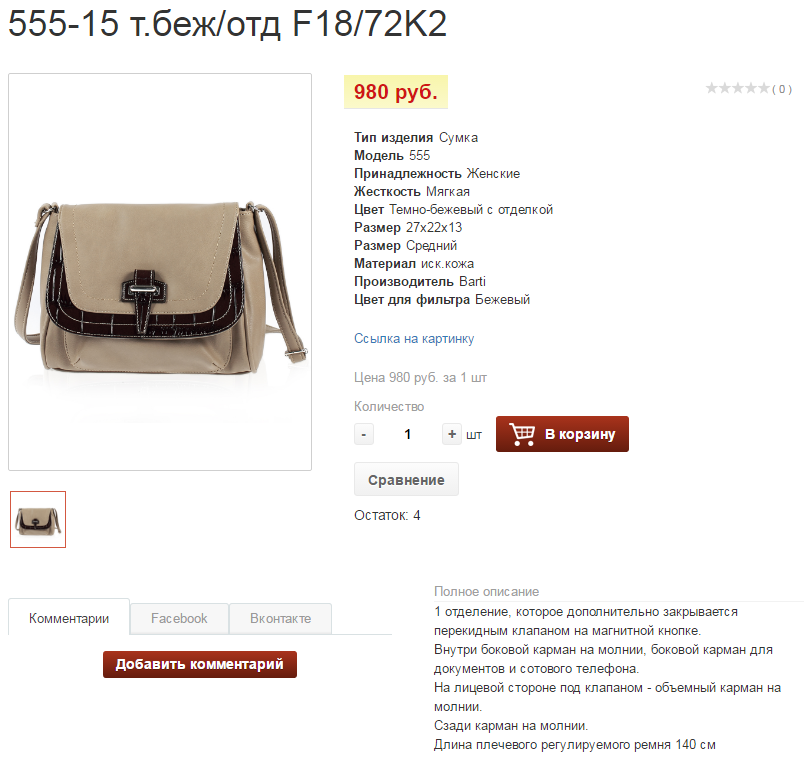Click the Добавить комментарий button
This screenshot has height=768, width=804.
coord(200,664)
